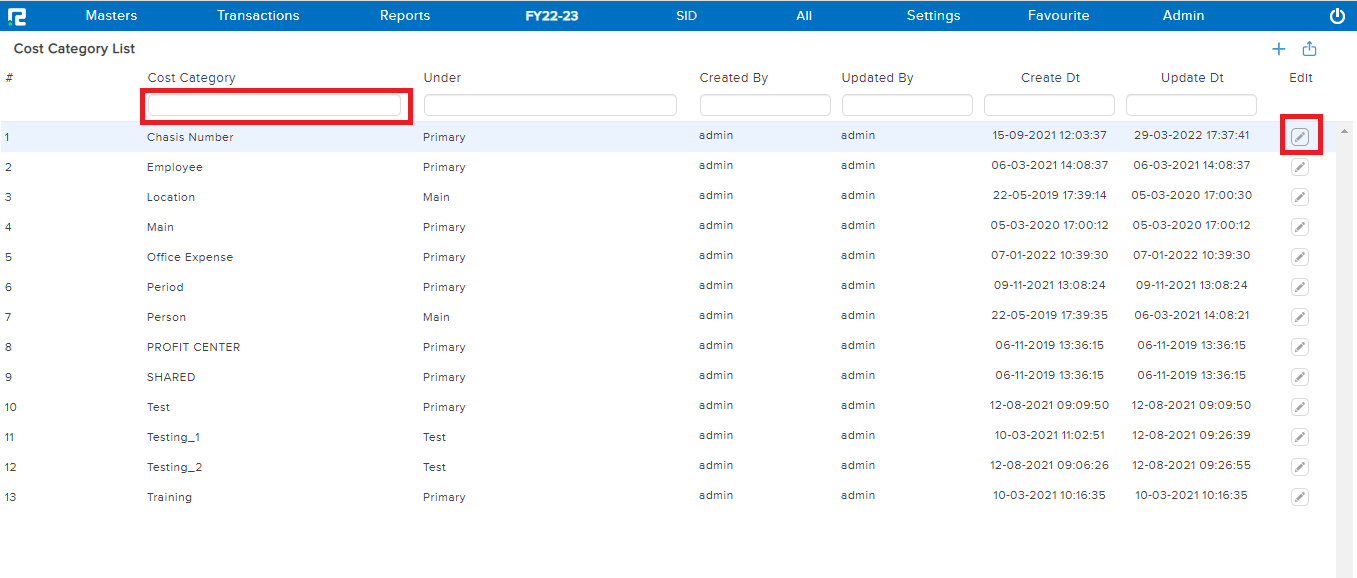
Task: Click the edit icon for PROFIT CENTER
Action: point(1299,347)
